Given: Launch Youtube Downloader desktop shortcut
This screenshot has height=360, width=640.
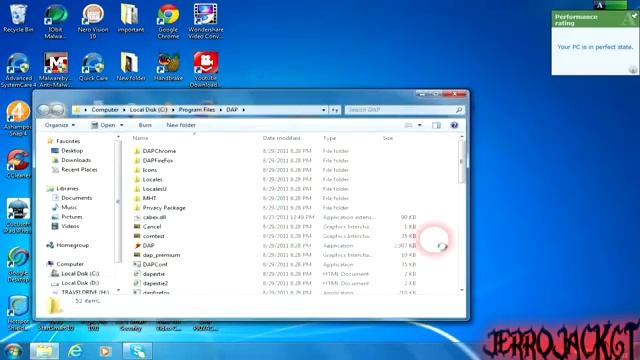Looking at the screenshot, I should [206, 70].
